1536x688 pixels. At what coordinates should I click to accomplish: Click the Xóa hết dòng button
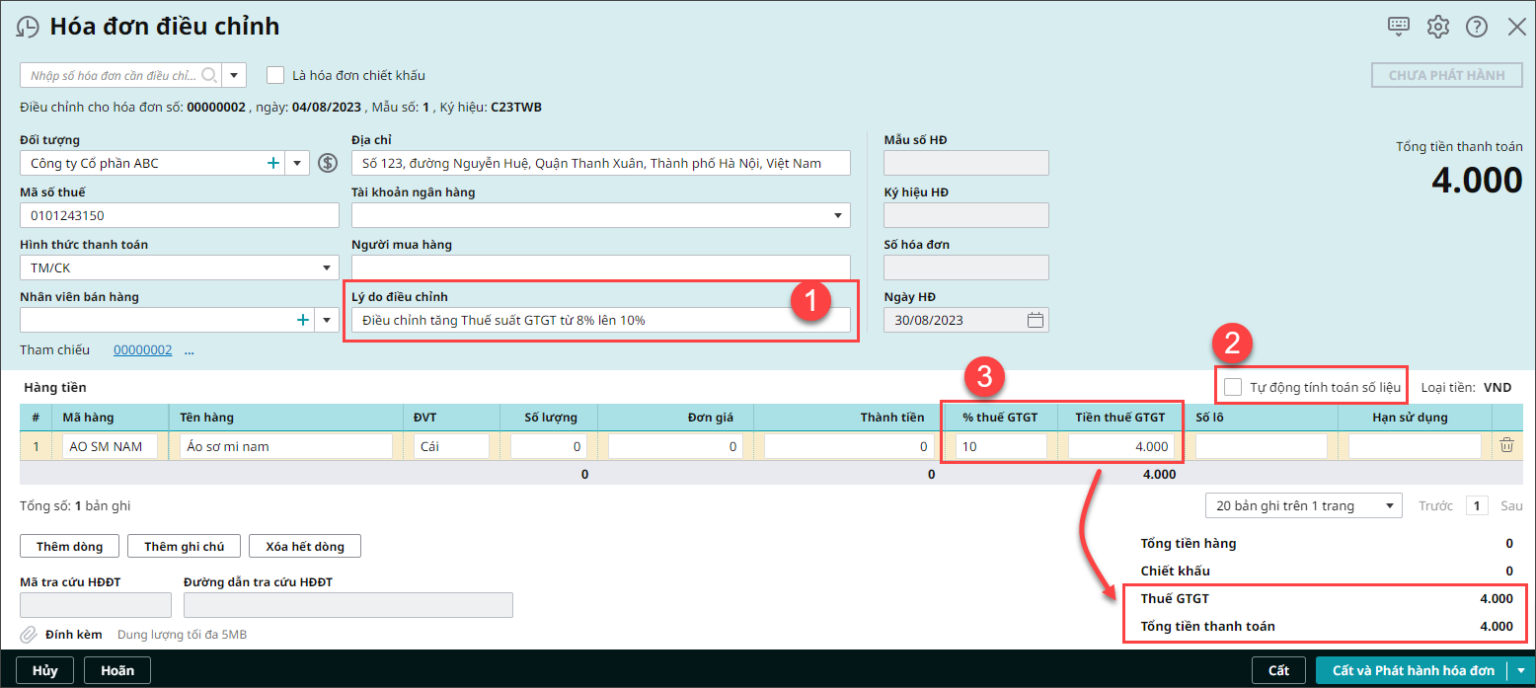pyautogui.click(x=304, y=546)
